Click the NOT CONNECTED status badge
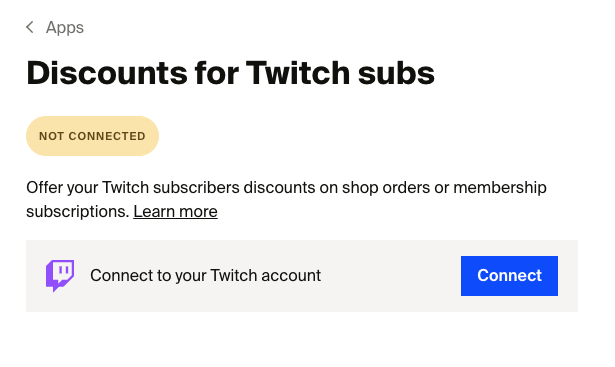615x367 pixels. tap(92, 136)
